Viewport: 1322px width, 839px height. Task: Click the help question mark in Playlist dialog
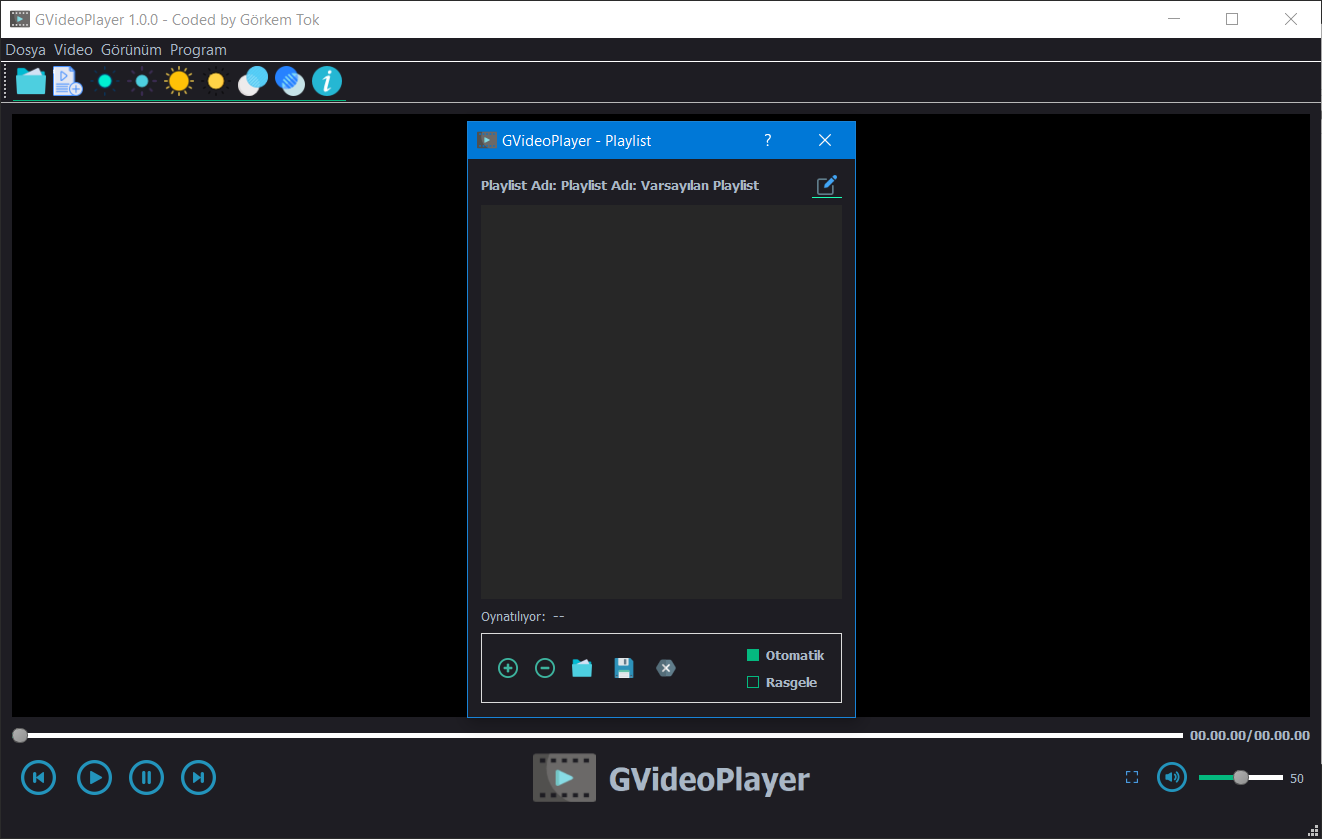[768, 141]
